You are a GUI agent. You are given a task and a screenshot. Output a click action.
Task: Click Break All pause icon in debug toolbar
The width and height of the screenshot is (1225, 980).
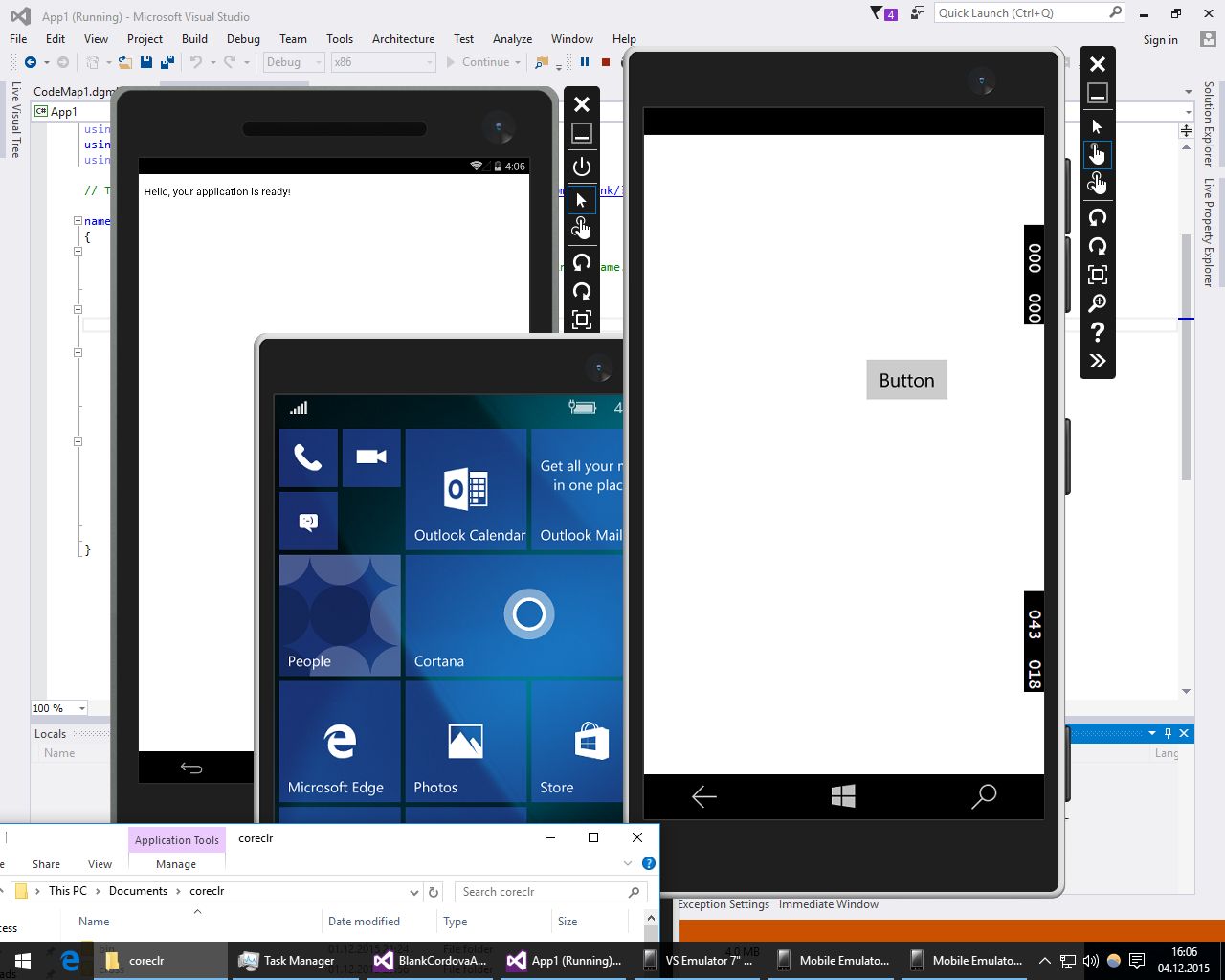click(585, 62)
